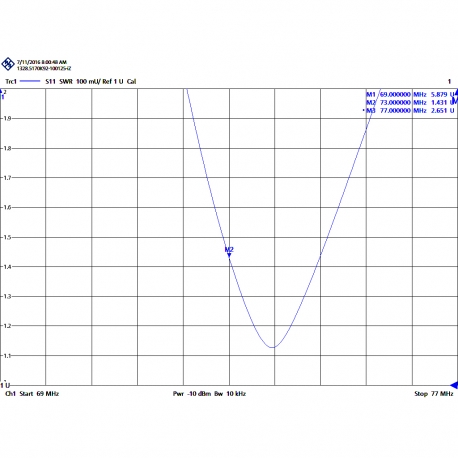The width and height of the screenshot is (458, 458).
Task: Click the blue trace line sample next to Trc1
Action: click(x=30, y=81)
